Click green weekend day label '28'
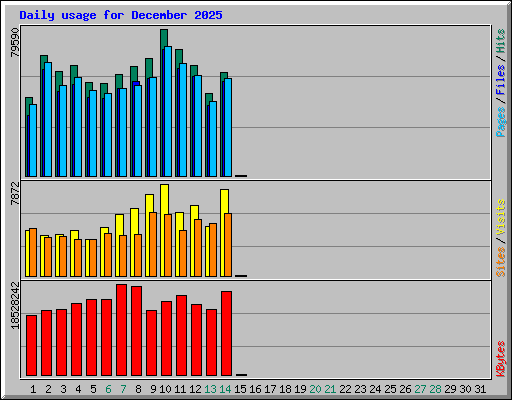 (x=435, y=389)
